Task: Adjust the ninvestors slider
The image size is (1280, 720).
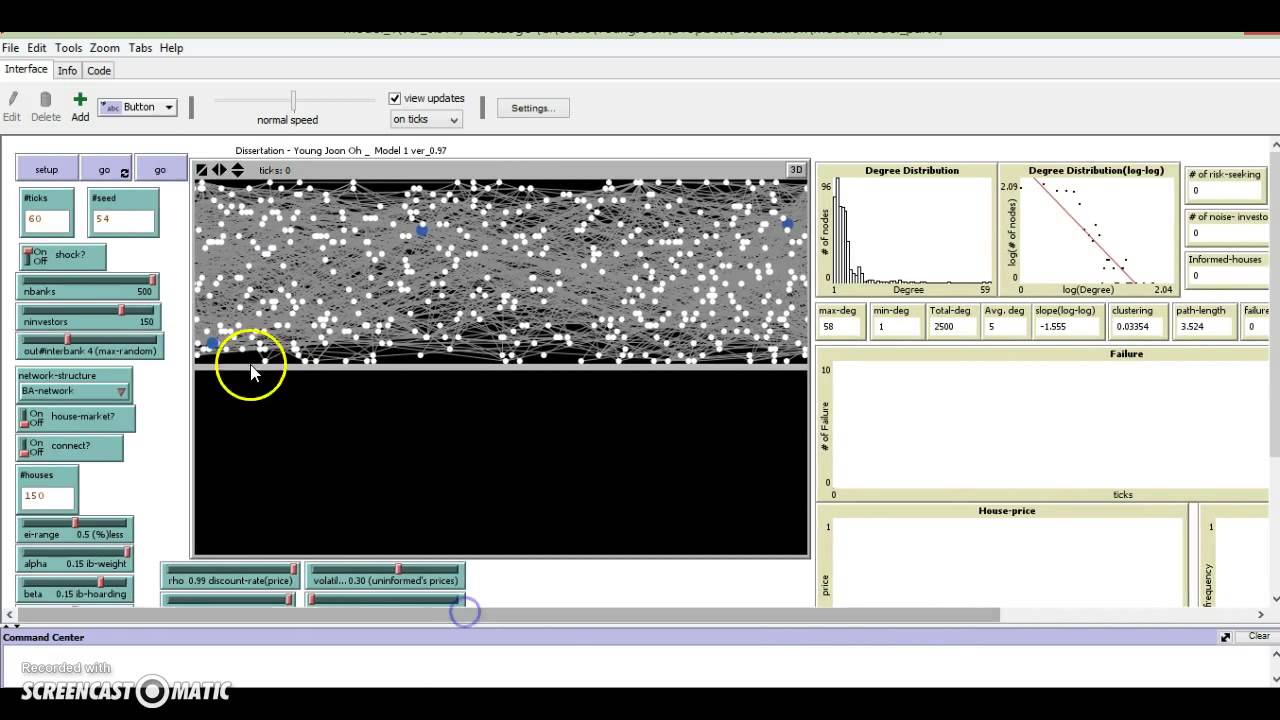Action: coord(87,316)
